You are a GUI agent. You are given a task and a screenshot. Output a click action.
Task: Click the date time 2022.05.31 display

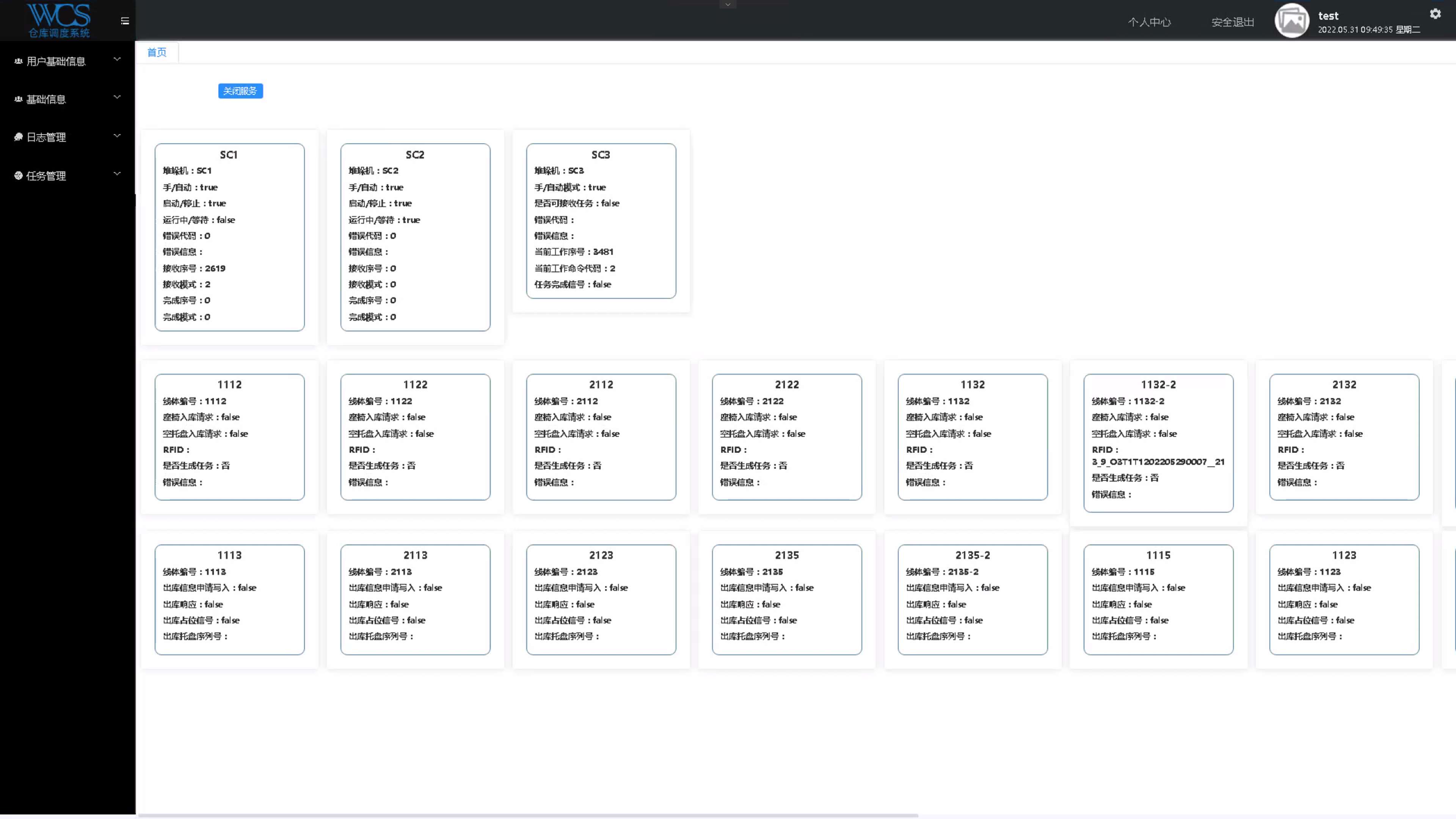pyautogui.click(x=1369, y=30)
